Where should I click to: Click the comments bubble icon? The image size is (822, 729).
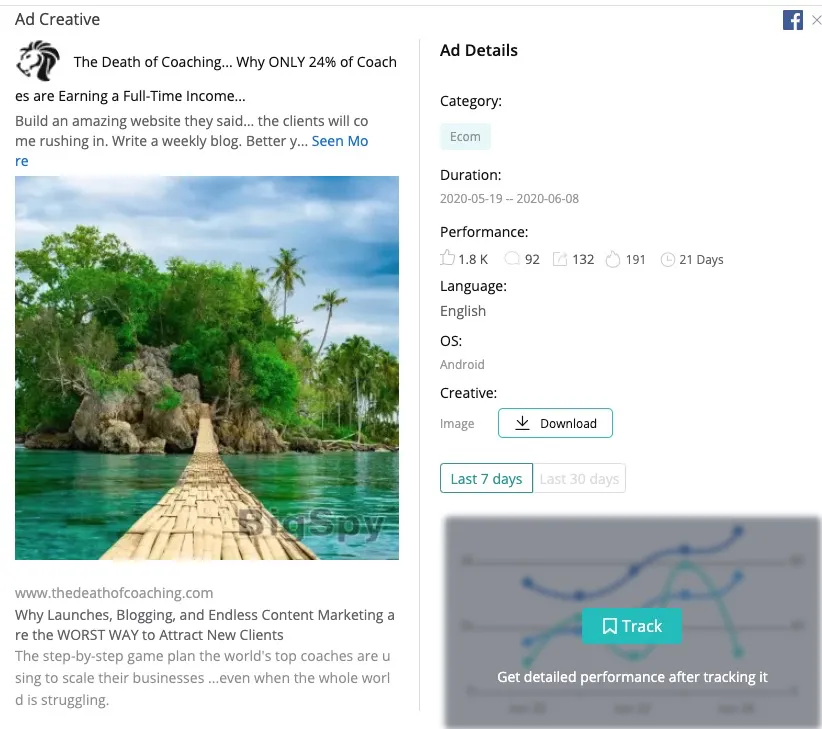pyautogui.click(x=512, y=259)
